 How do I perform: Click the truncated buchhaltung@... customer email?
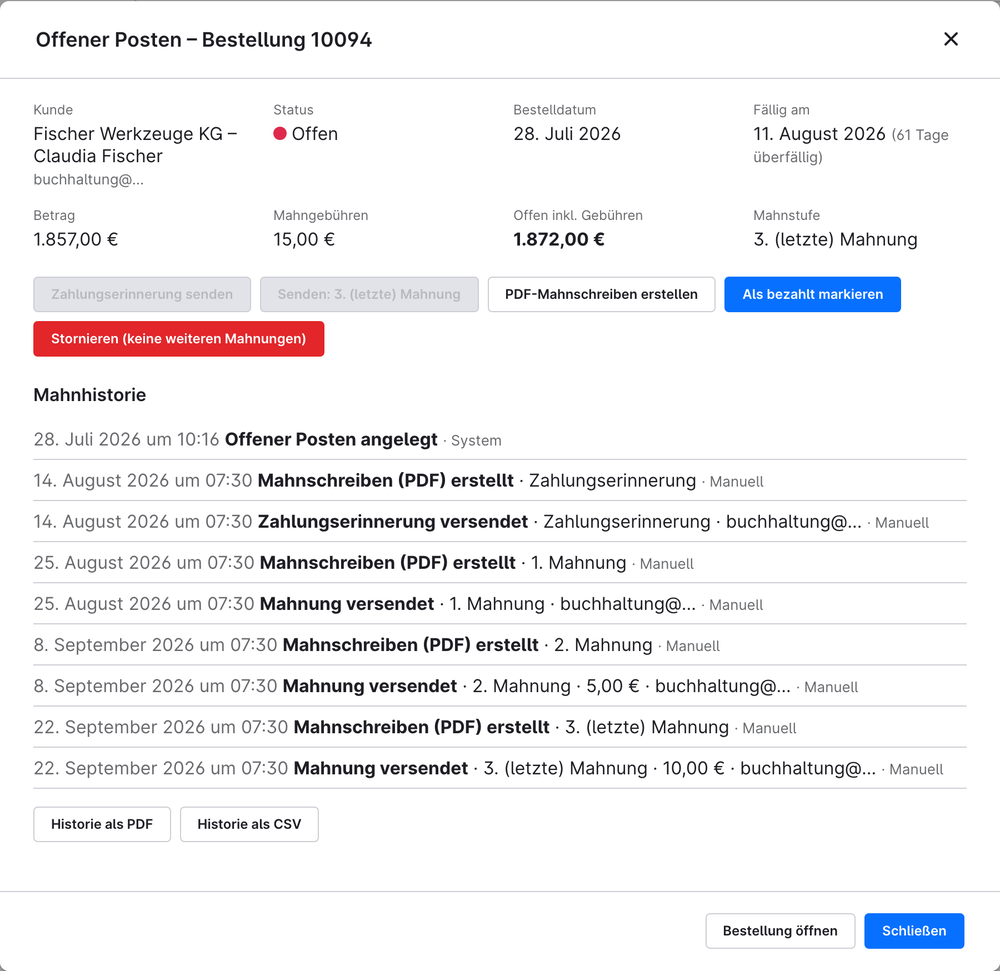(88, 180)
